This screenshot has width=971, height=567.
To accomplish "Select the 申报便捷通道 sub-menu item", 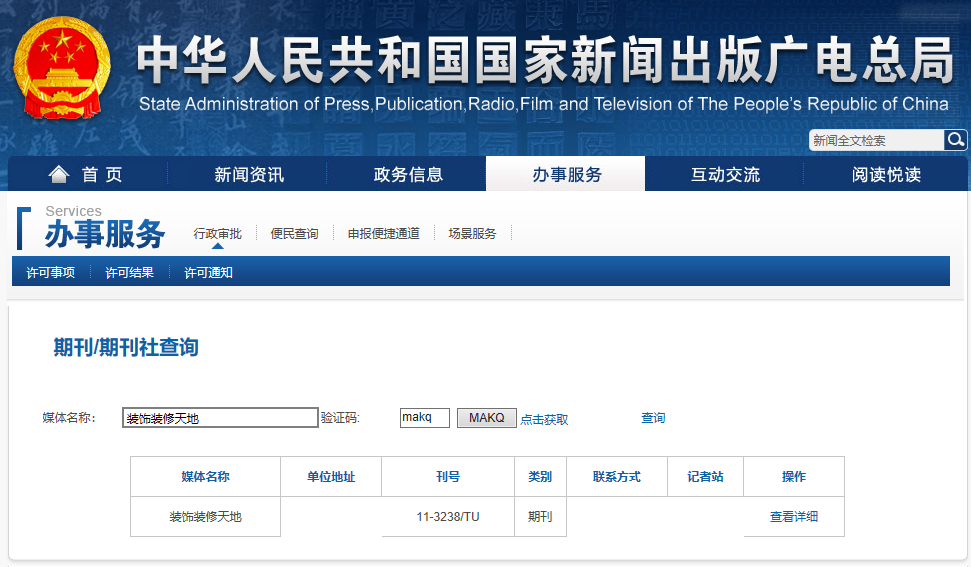I will coord(383,233).
